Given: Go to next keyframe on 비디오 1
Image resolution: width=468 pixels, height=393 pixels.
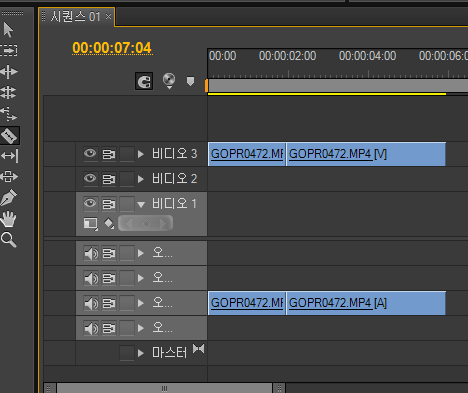Looking at the screenshot, I should pyautogui.click(x=163, y=223).
